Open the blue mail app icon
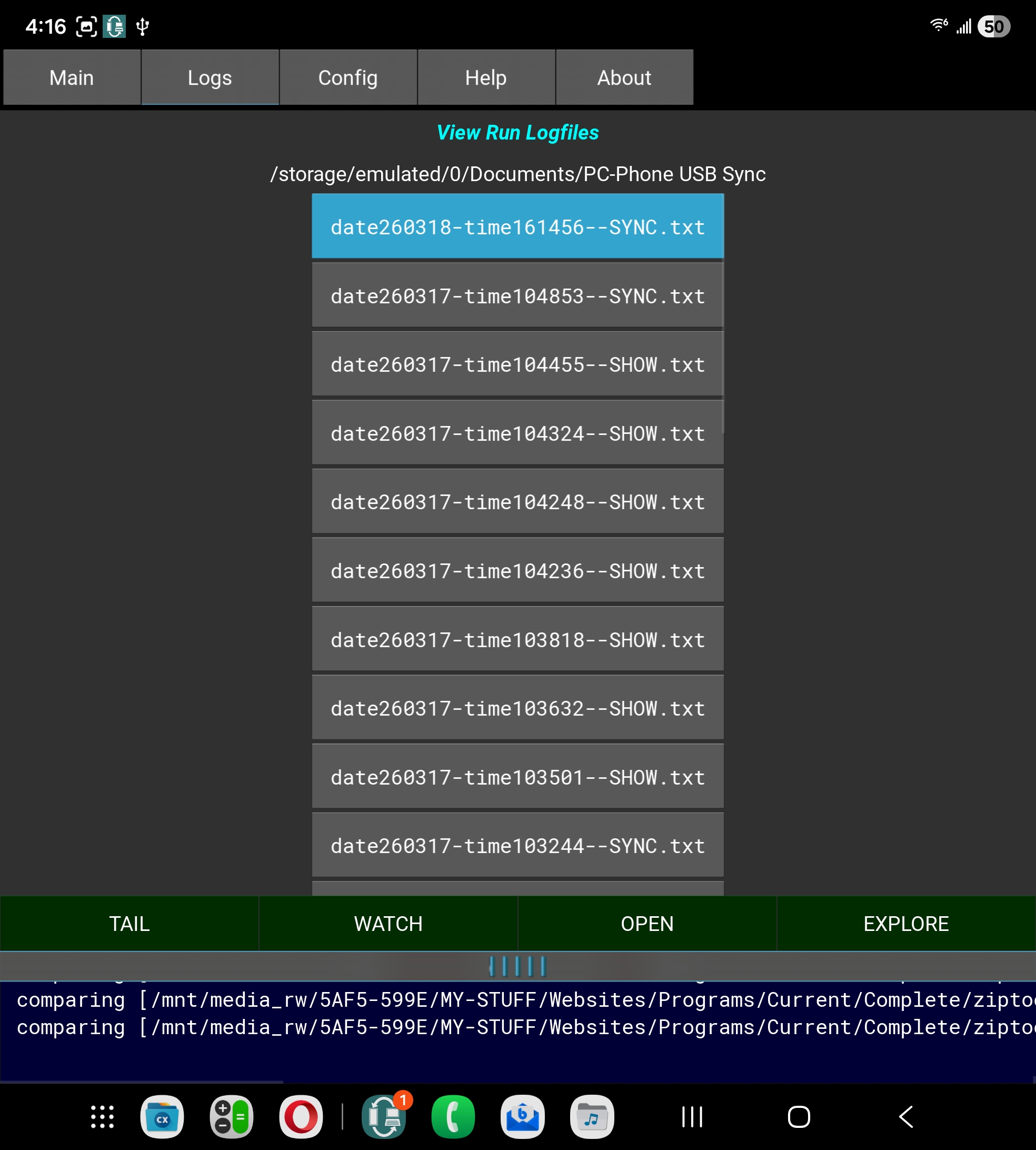This screenshot has width=1036, height=1150. click(523, 1117)
